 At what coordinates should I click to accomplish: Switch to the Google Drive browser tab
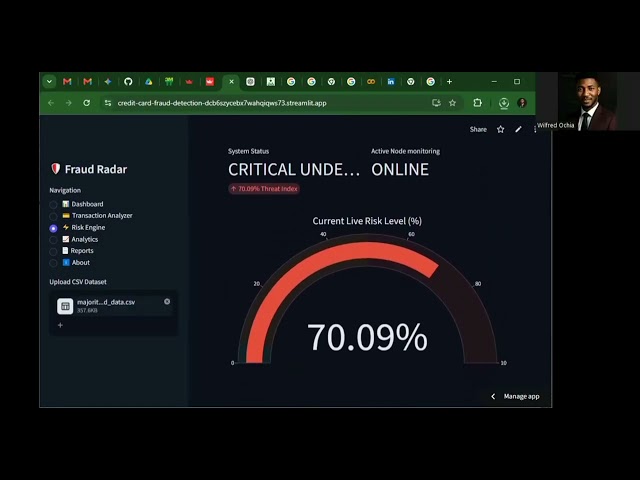pos(149,82)
